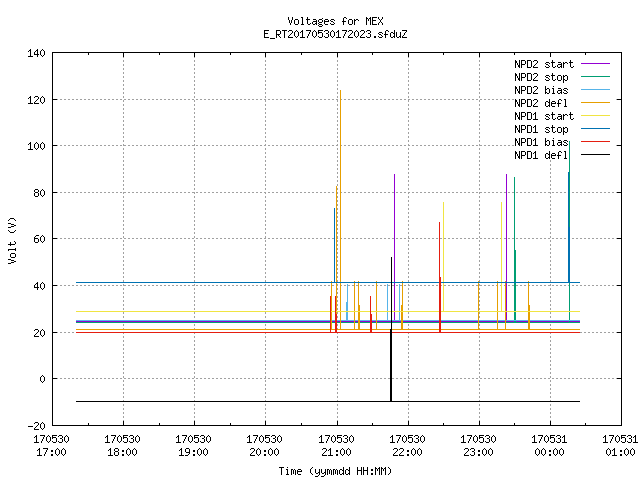Click the 100 y-axis tick label
Screen dimensions: 640x480
click(36, 146)
